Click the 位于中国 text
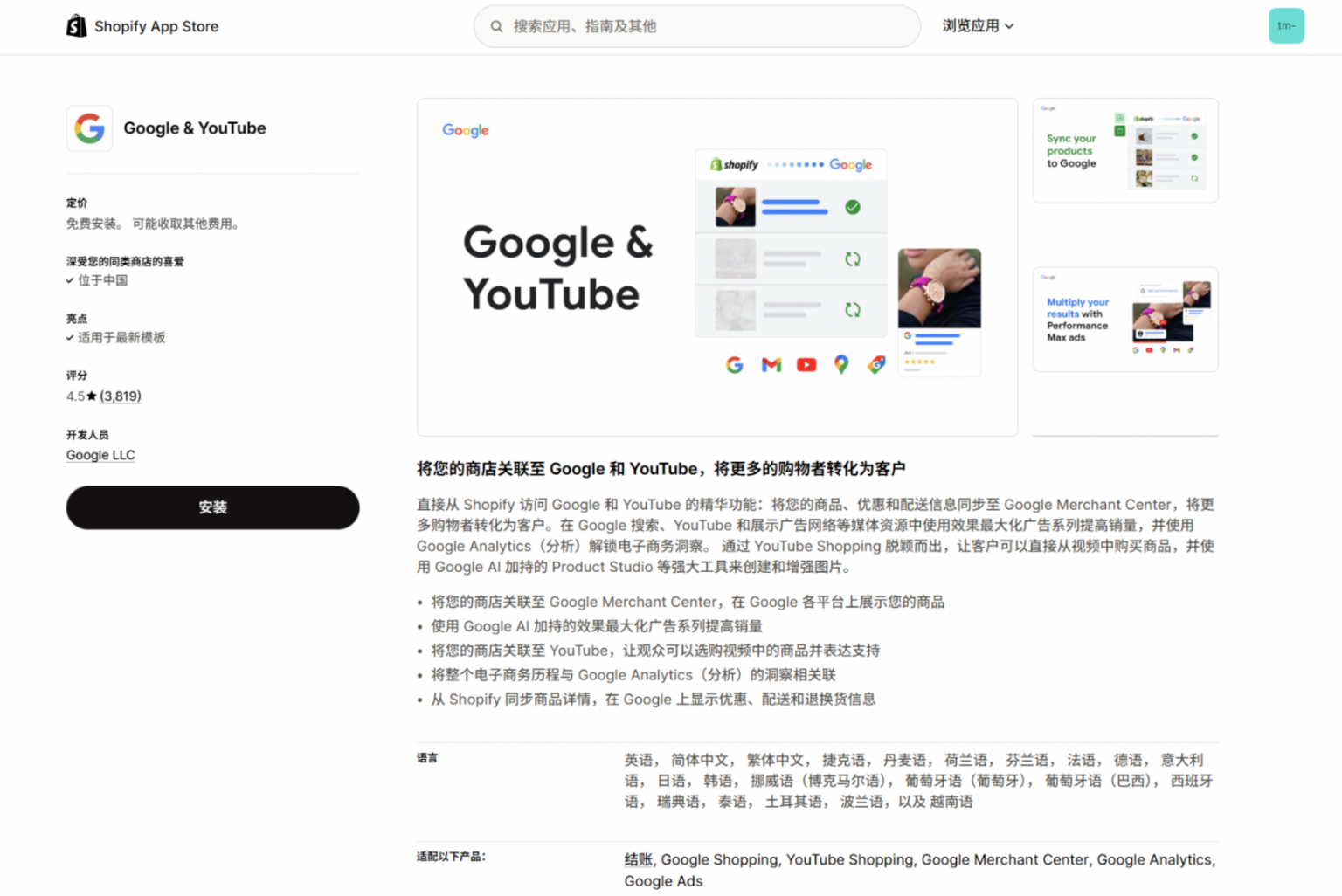 pos(103,280)
